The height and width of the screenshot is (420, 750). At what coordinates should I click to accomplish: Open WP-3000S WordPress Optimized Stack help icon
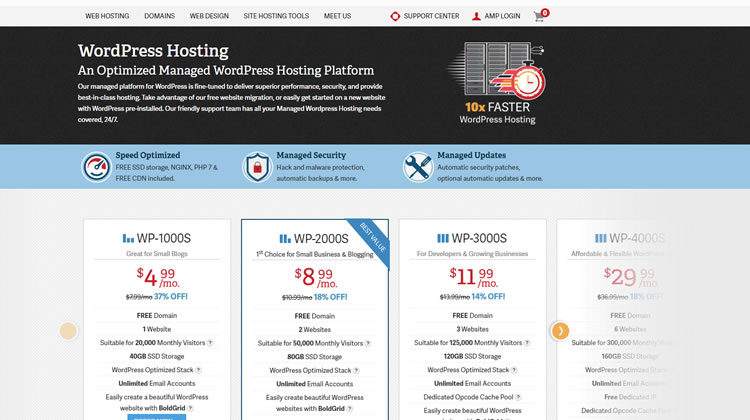514,370
